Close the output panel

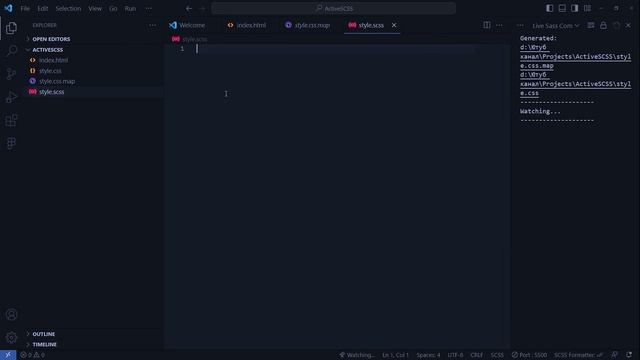628,25
